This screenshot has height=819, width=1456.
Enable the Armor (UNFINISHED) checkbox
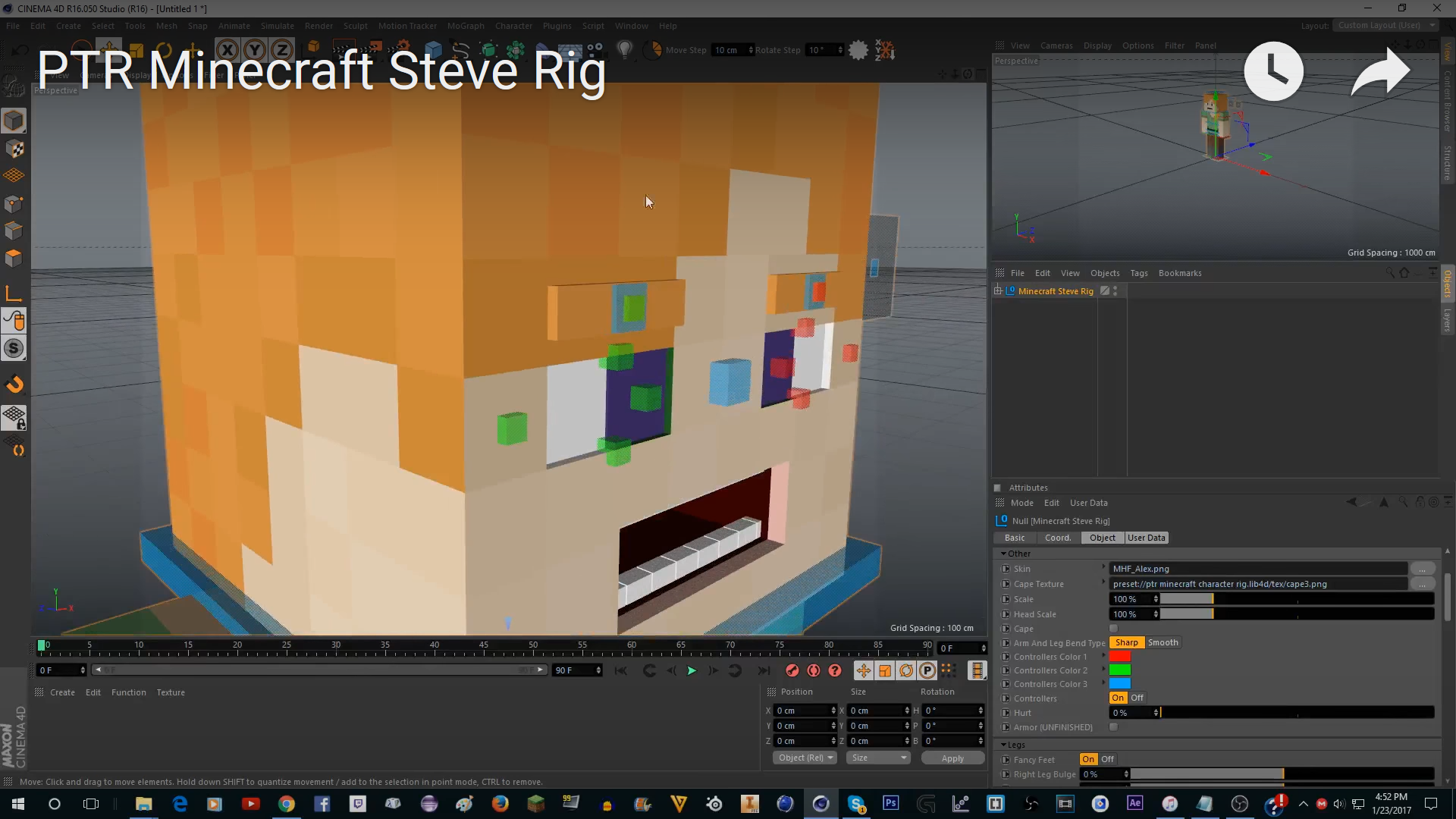tap(1113, 727)
